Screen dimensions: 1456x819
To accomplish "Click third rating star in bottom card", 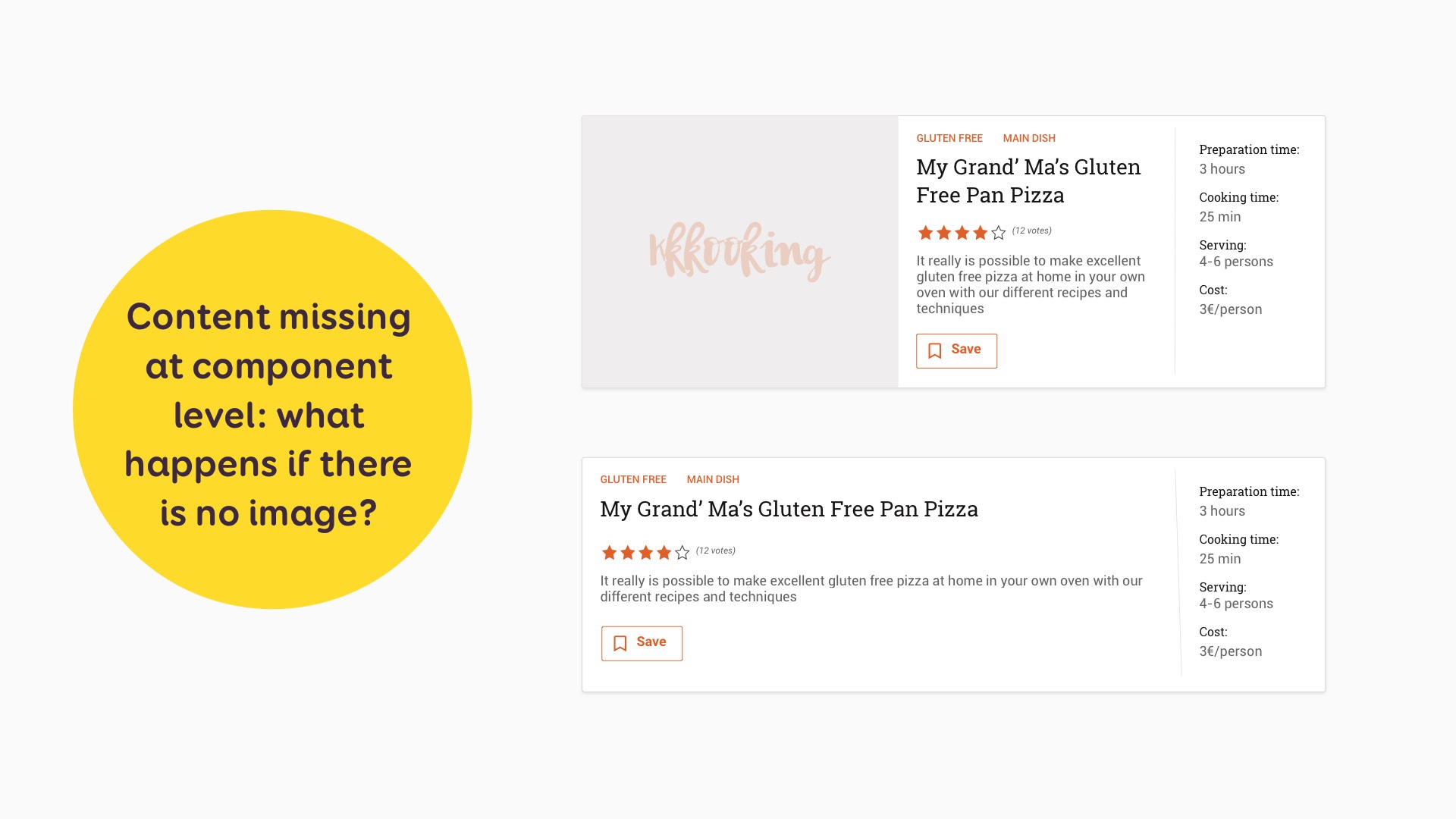I will click(645, 553).
